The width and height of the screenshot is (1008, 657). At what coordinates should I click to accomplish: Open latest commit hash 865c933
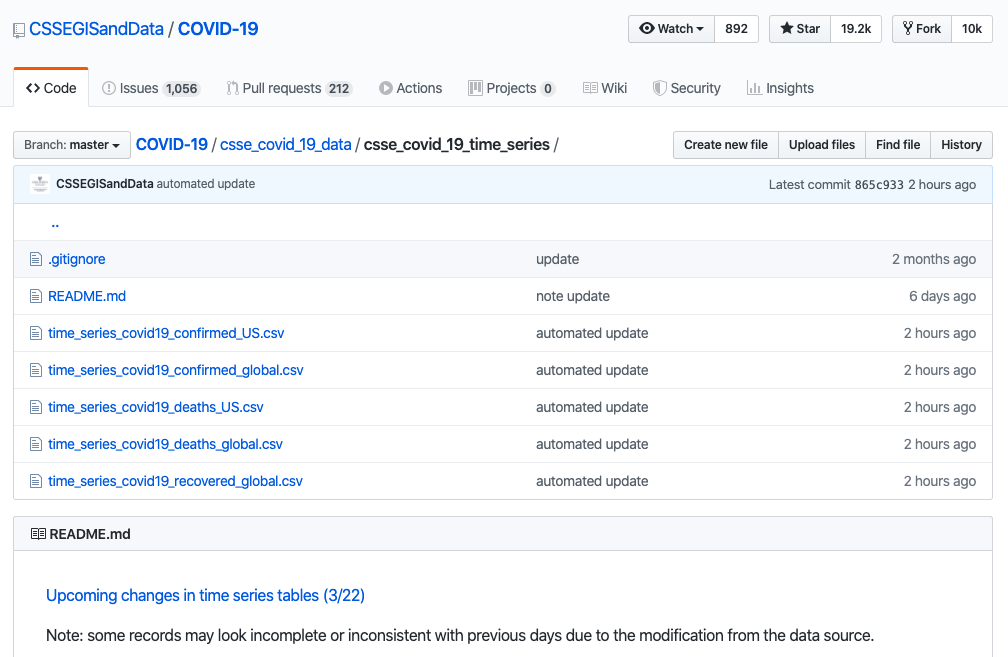click(x=878, y=185)
